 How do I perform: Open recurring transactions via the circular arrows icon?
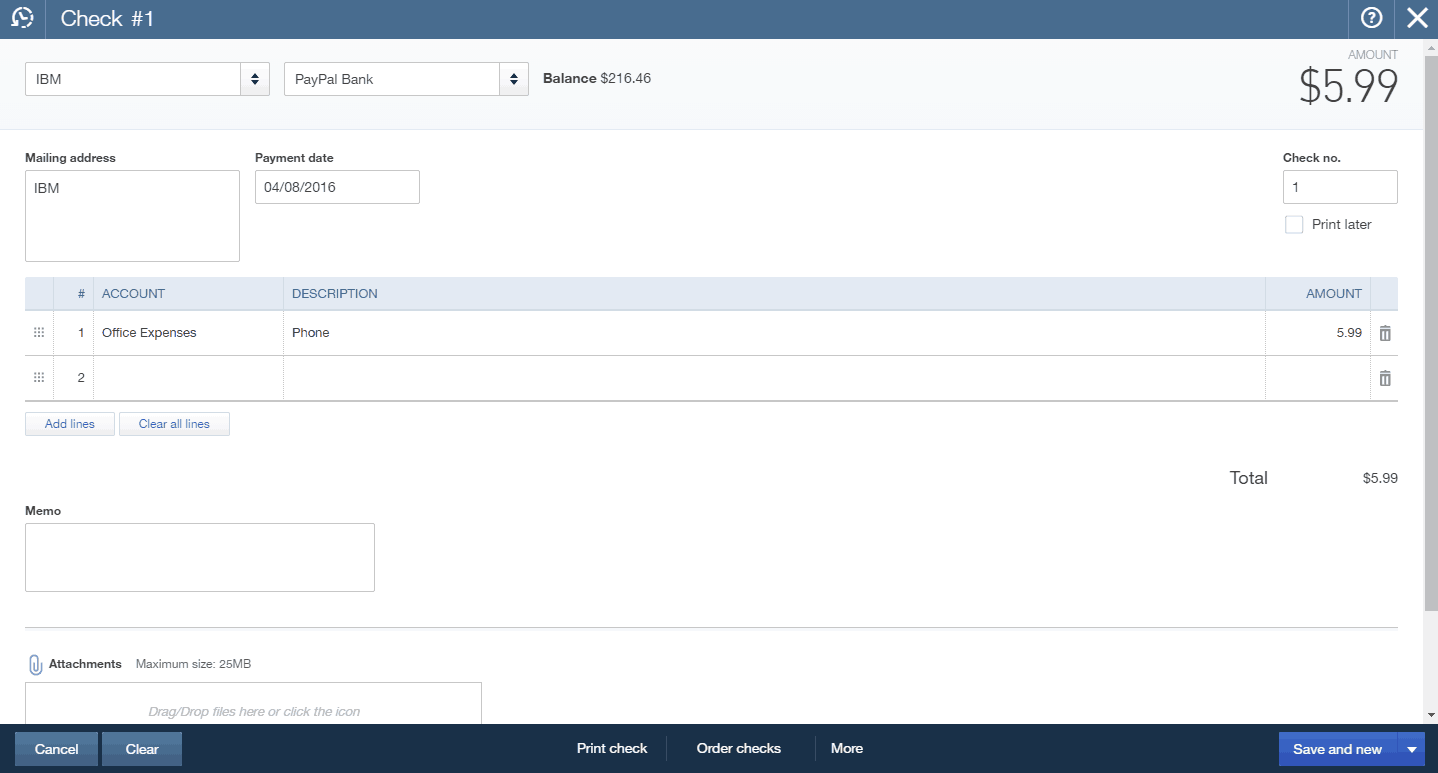pos(21,18)
